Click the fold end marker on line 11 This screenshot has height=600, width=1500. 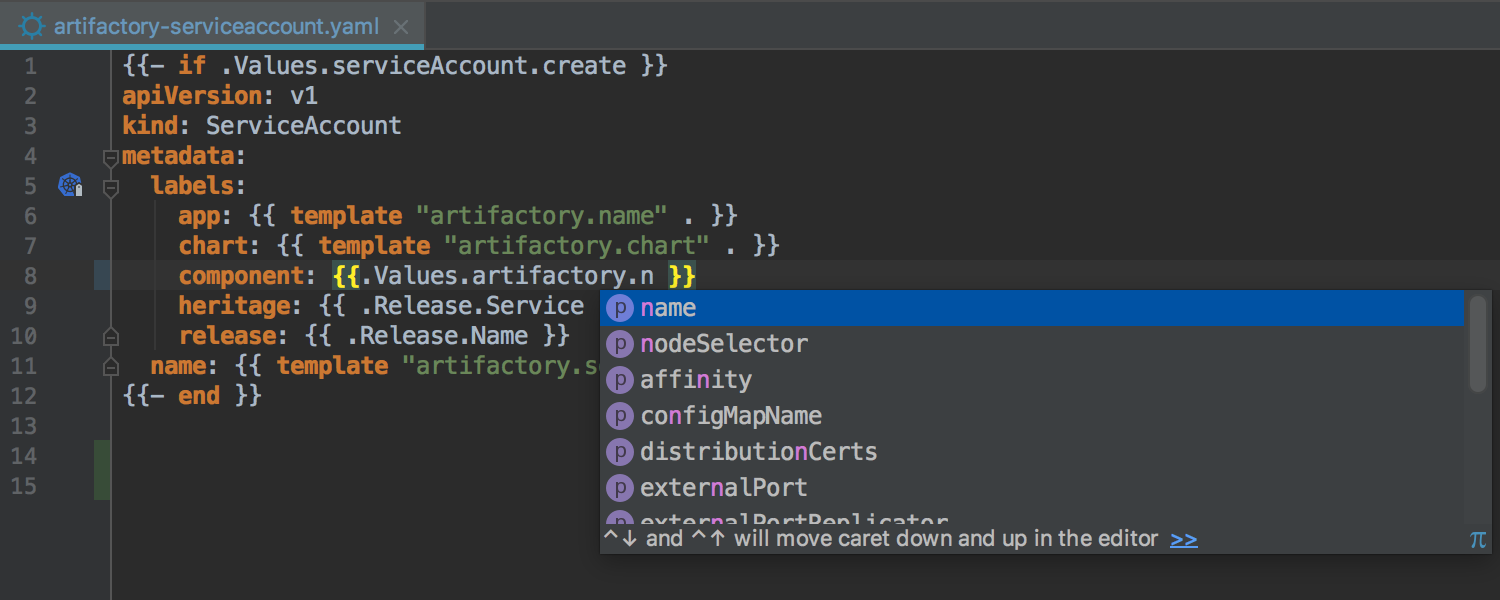(111, 366)
